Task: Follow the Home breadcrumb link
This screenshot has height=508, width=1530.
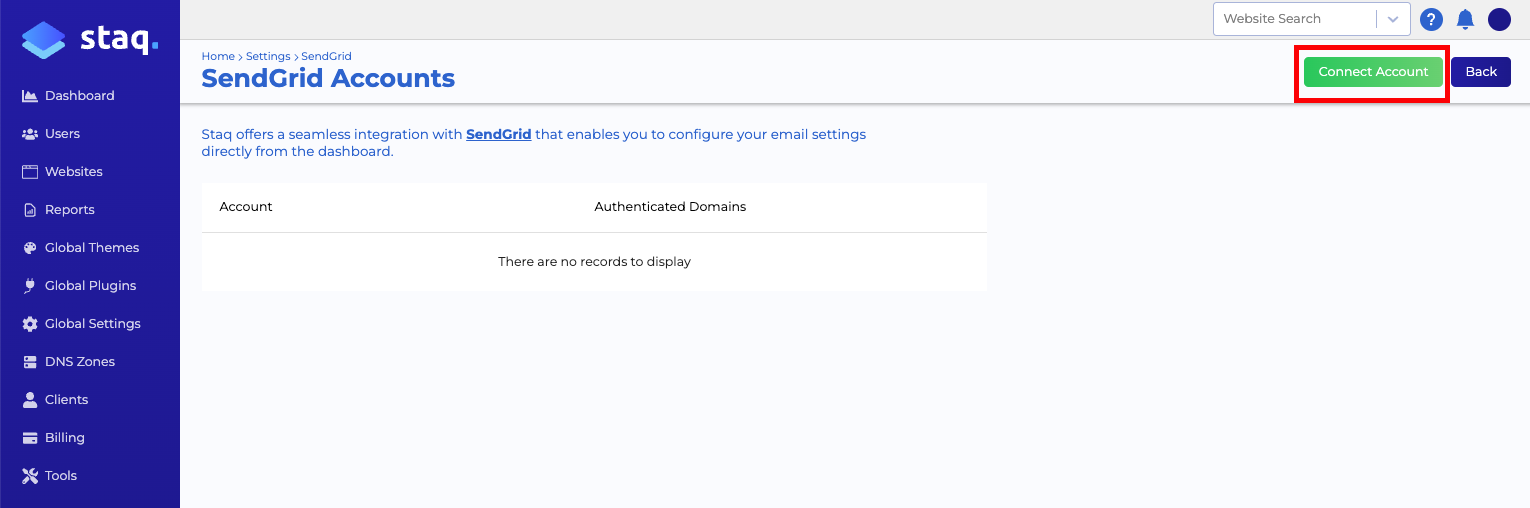Action: pyautogui.click(x=218, y=57)
